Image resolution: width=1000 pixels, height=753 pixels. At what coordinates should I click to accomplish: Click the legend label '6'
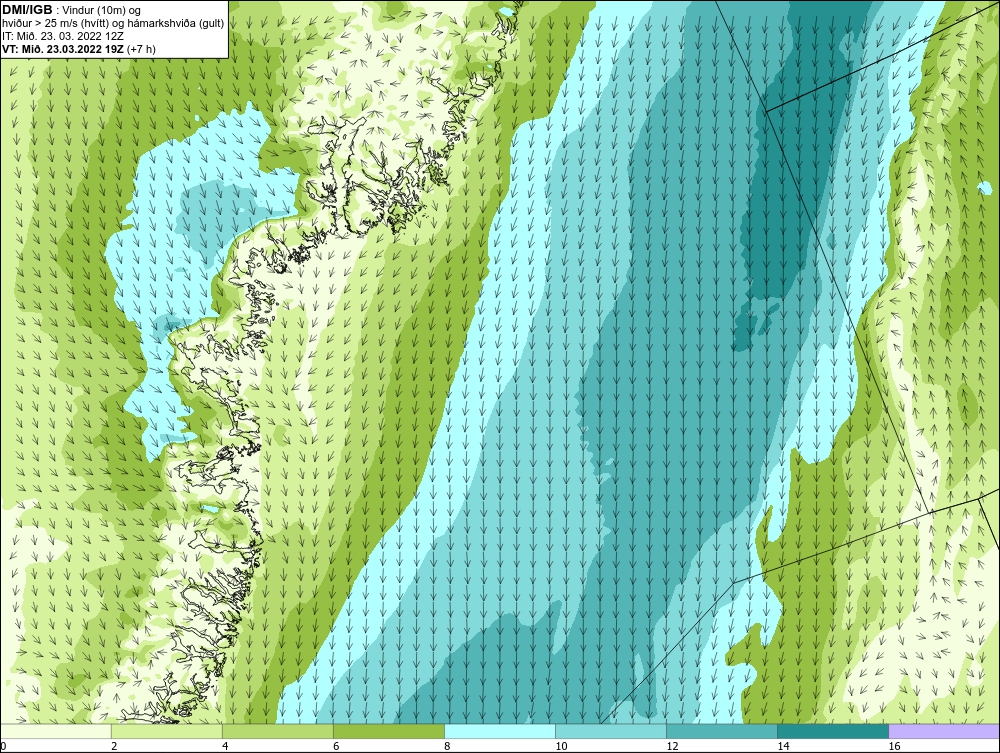pos(336,746)
